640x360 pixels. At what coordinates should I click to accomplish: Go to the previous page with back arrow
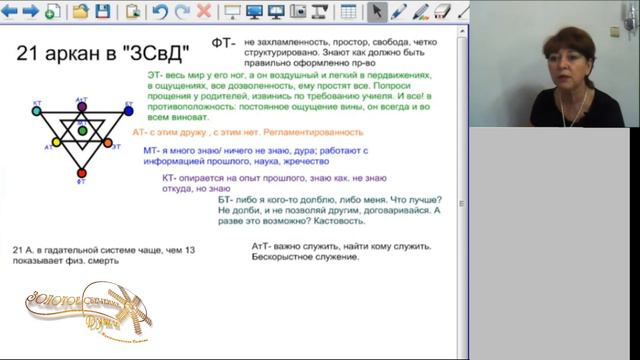click(9, 11)
